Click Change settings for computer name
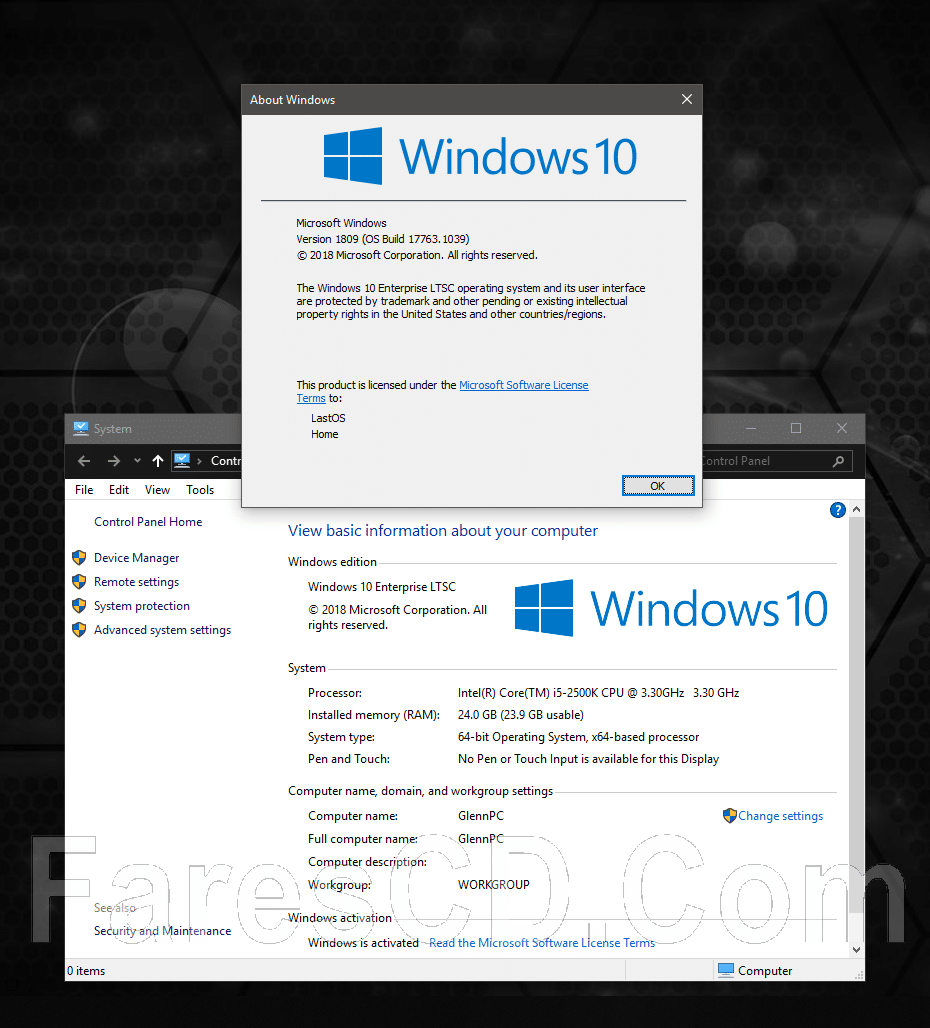This screenshot has width=930, height=1028. (781, 816)
